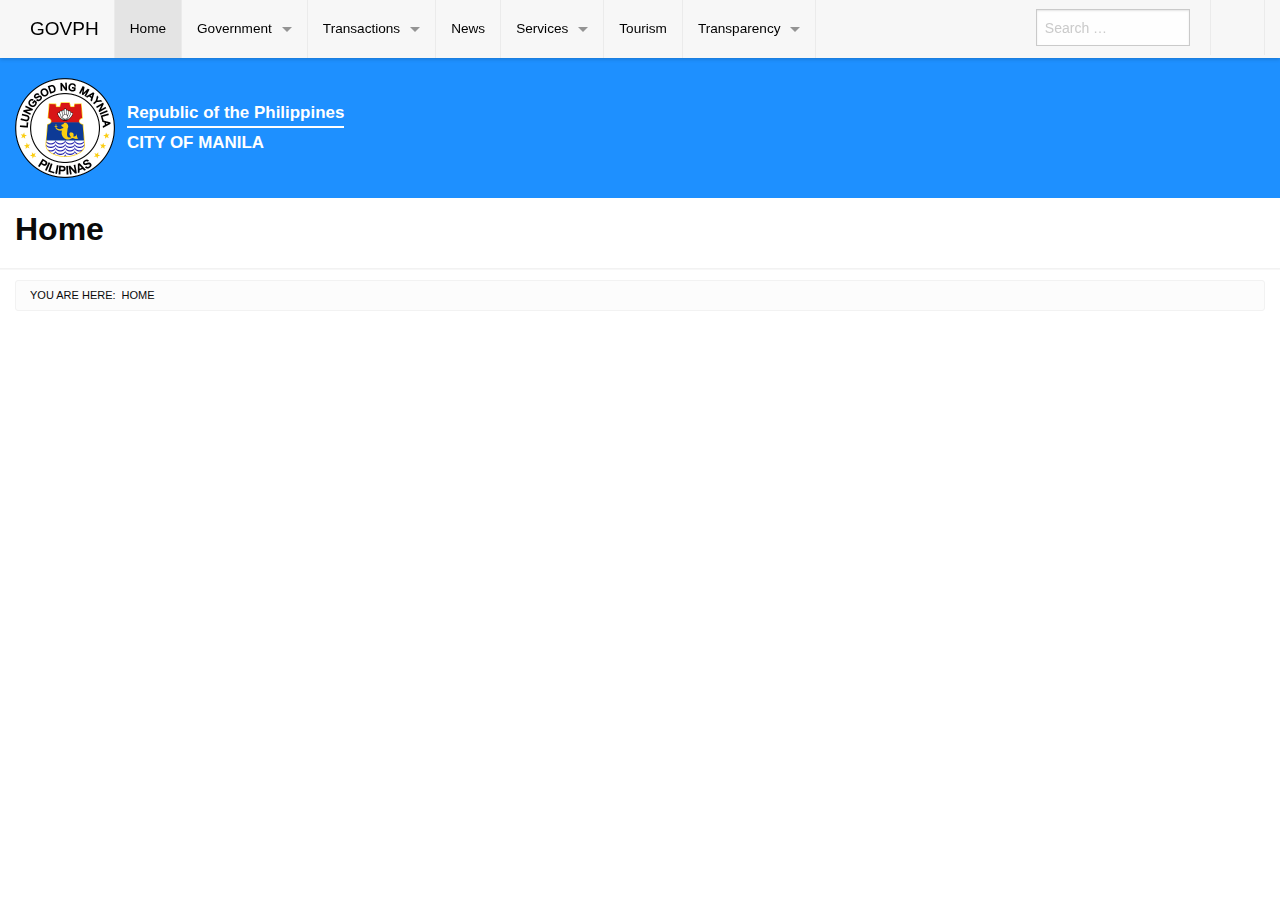Open the Services menu
1280x900 pixels.
(552, 29)
